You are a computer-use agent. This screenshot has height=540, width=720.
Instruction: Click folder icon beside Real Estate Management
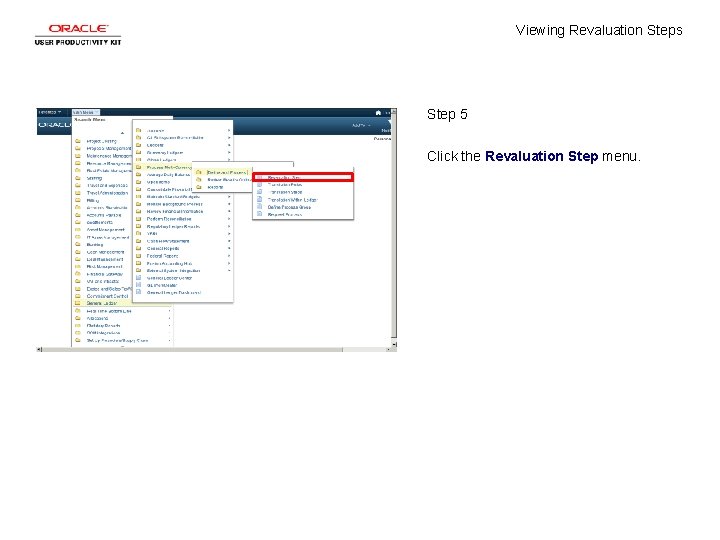(x=78, y=170)
